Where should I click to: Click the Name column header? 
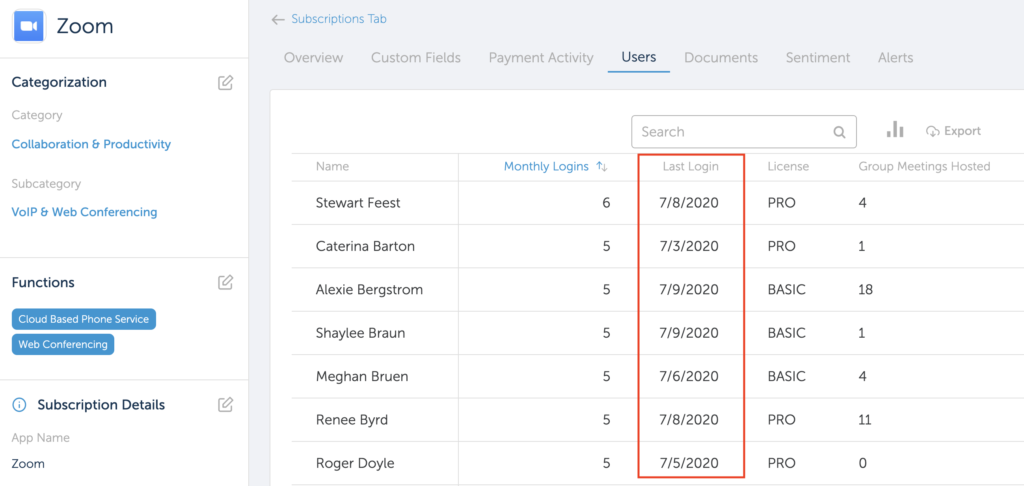pyautogui.click(x=332, y=167)
